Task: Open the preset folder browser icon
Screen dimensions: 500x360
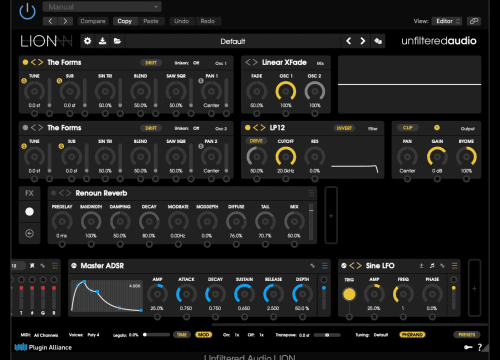Action: coord(117,41)
